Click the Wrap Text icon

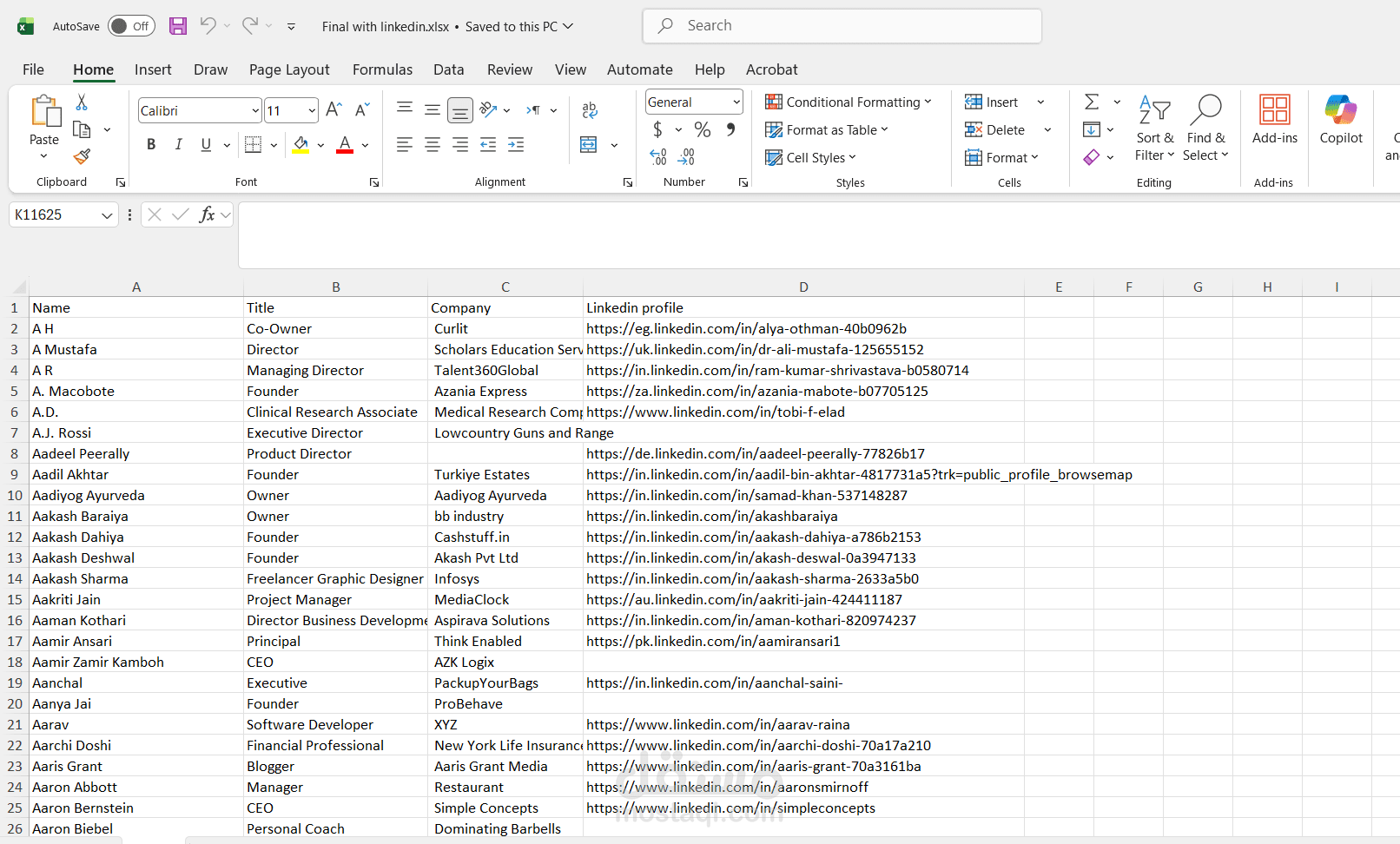[590, 110]
